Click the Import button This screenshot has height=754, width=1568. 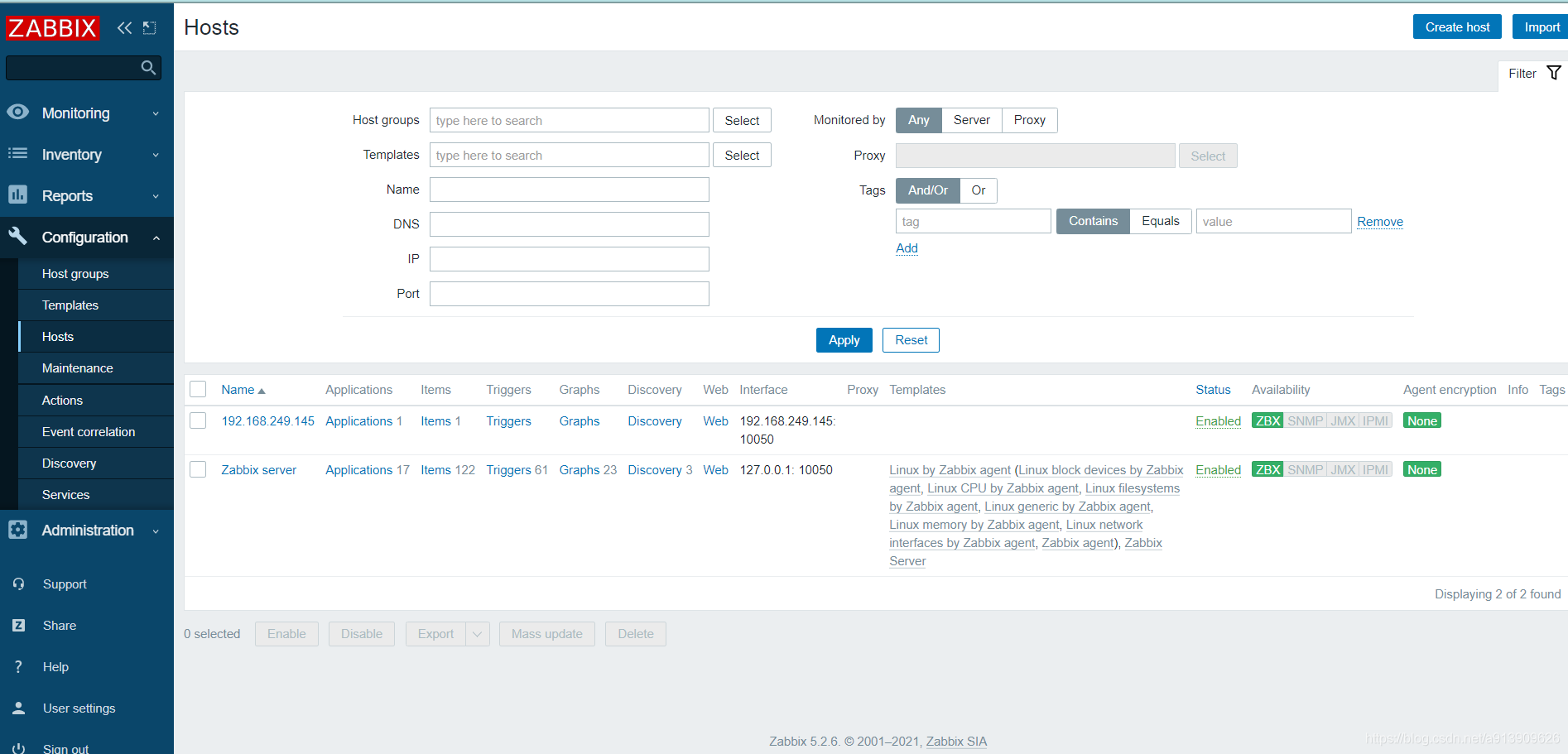[x=1542, y=26]
